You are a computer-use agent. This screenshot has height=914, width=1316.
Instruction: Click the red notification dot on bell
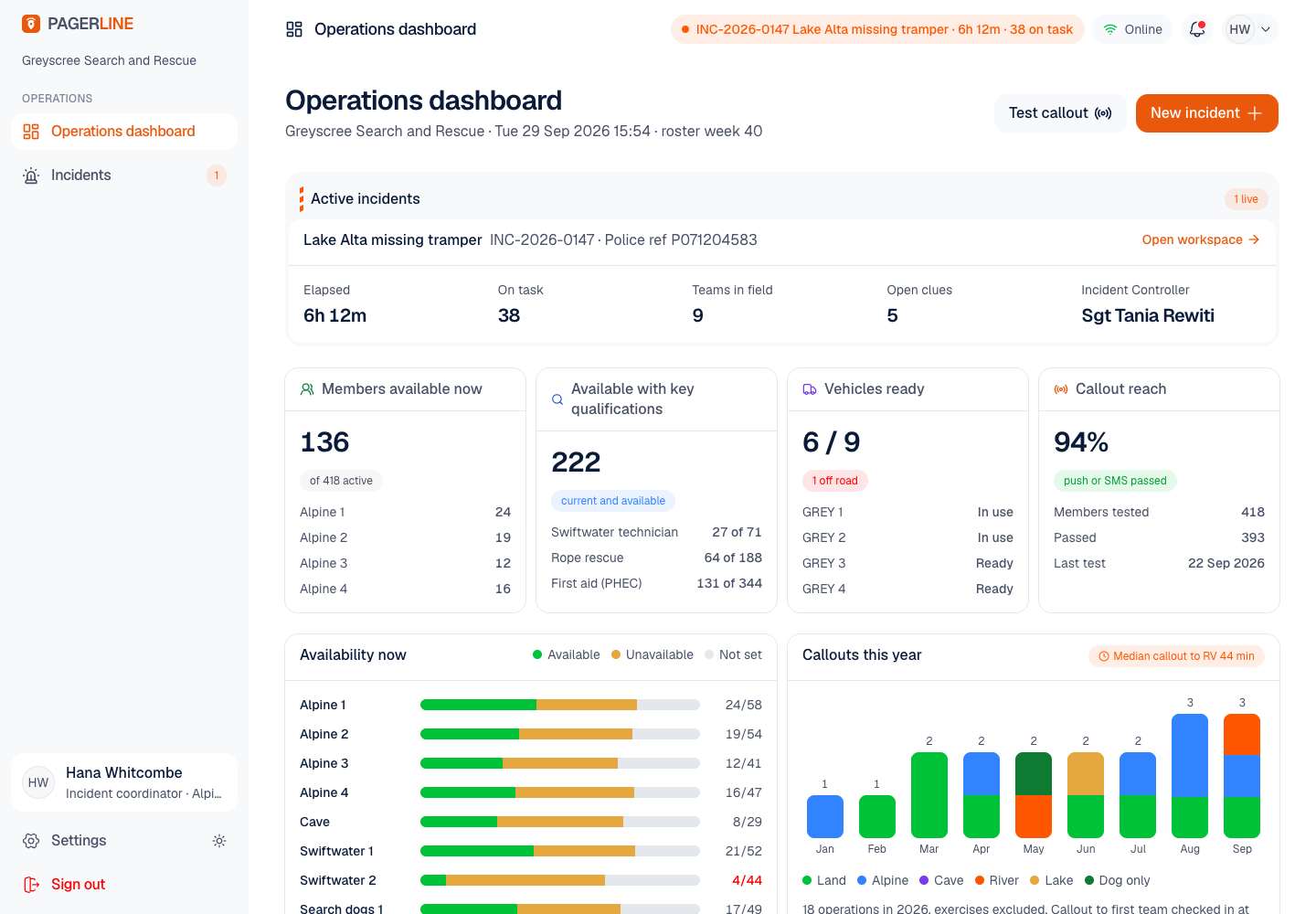tap(1202, 25)
